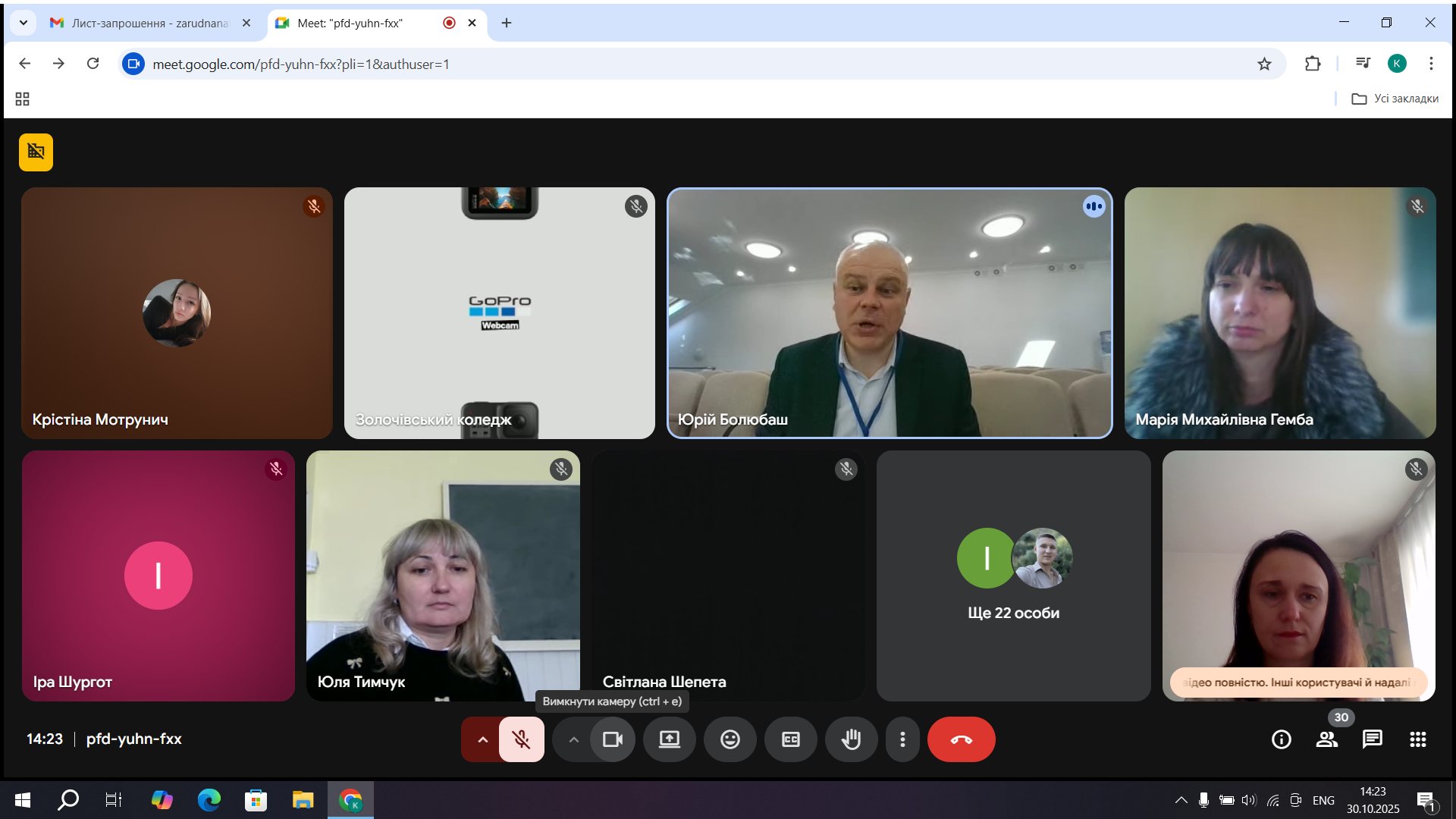Unmute the microphone button
This screenshot has width=1456, height=819.
click(521, 739)
